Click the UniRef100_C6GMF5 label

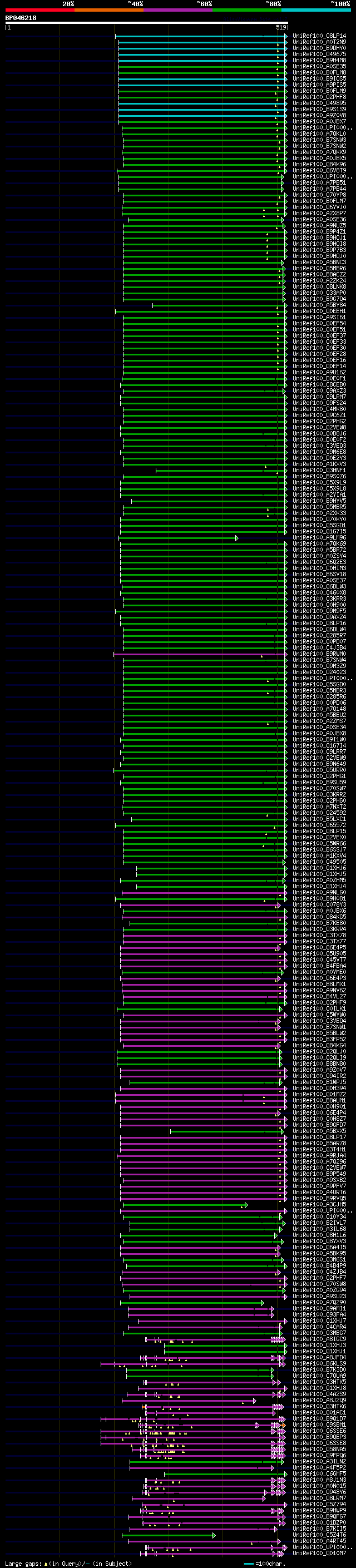coord(319,1474)
